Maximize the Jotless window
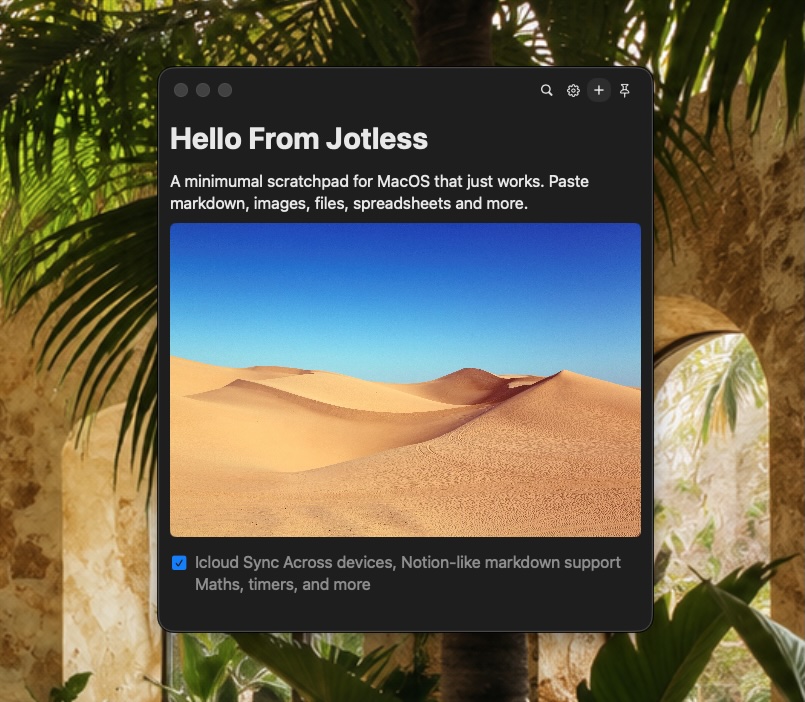Image resolution: width=805 pixels, height=702 pixels. (225, 90)
